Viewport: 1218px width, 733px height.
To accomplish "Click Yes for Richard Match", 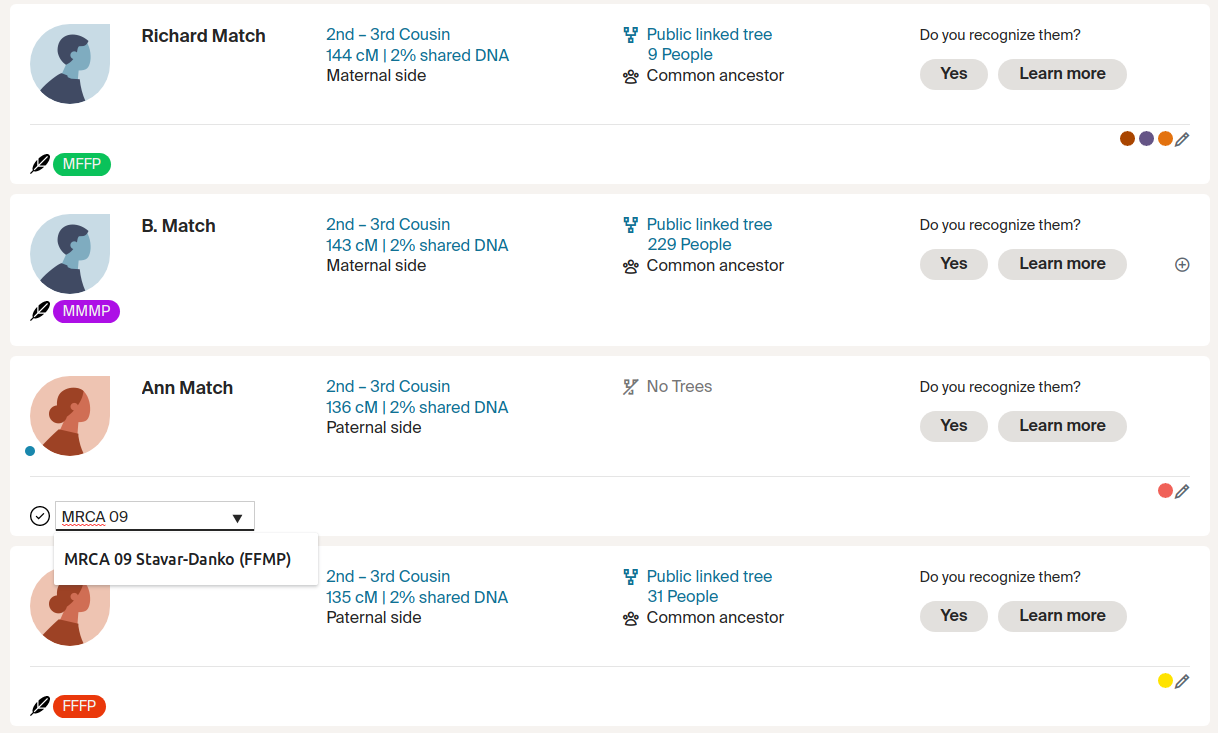I will click(953, 74).
